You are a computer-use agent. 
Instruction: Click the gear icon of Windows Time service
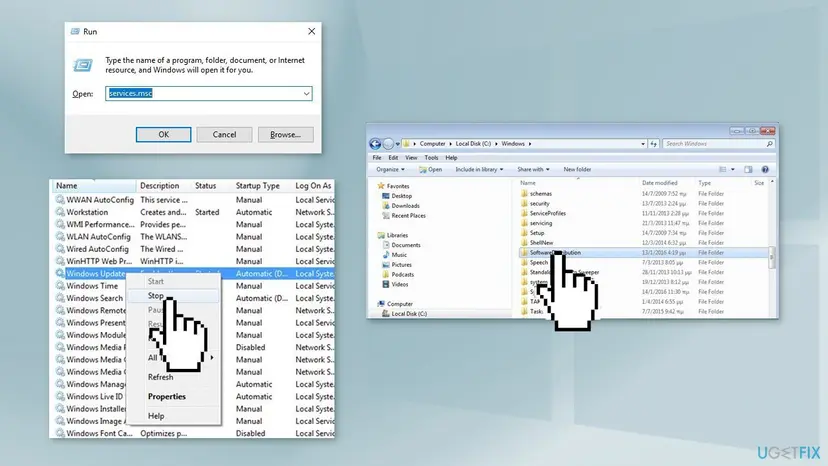tap(60, 286)
